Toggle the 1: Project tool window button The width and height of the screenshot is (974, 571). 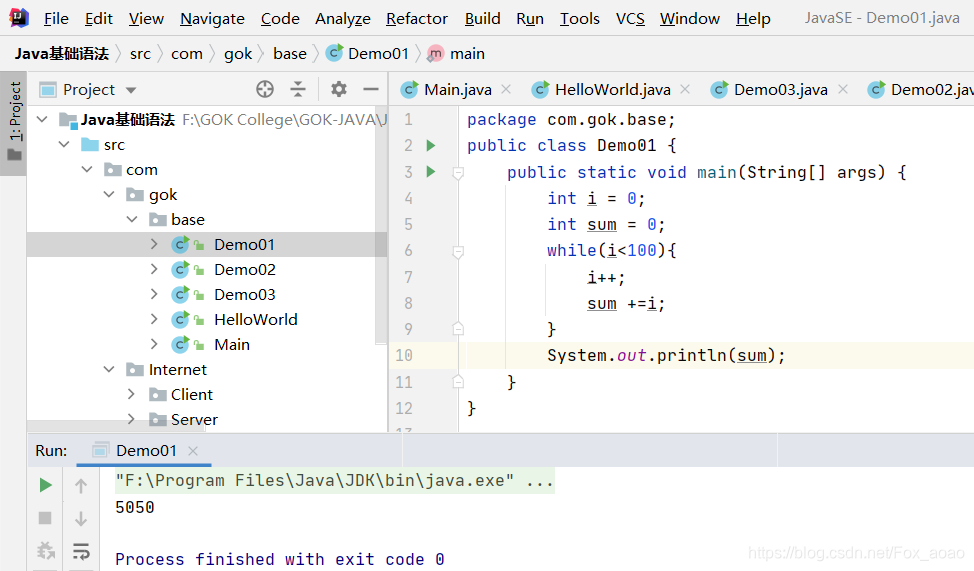(x=14, y=123)
